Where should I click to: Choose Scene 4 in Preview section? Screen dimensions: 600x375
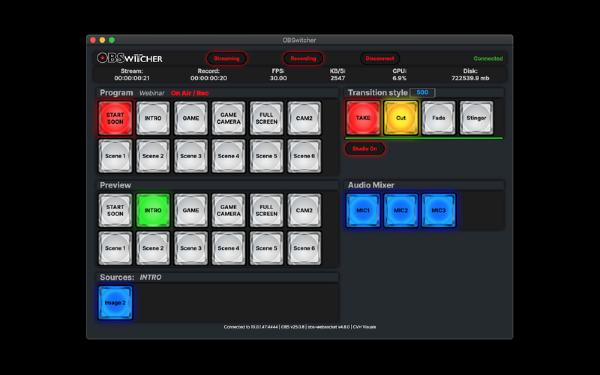(228, 248)
